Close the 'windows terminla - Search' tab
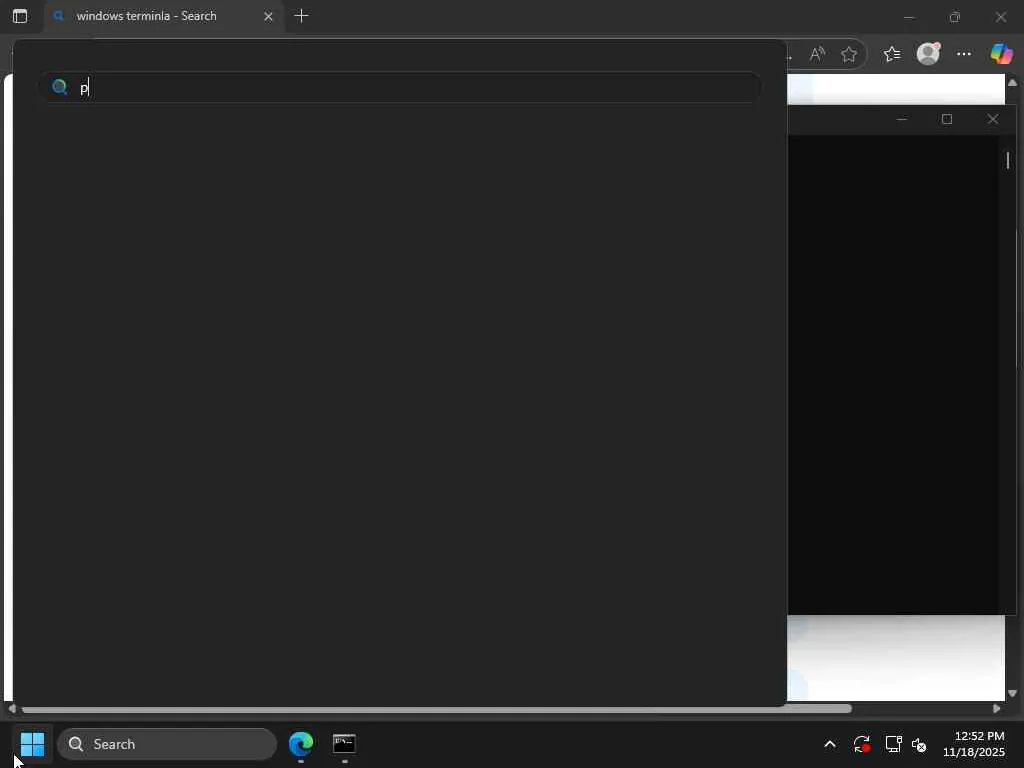The width and height of the screenshot is (1024, 768). click(268, 16)
